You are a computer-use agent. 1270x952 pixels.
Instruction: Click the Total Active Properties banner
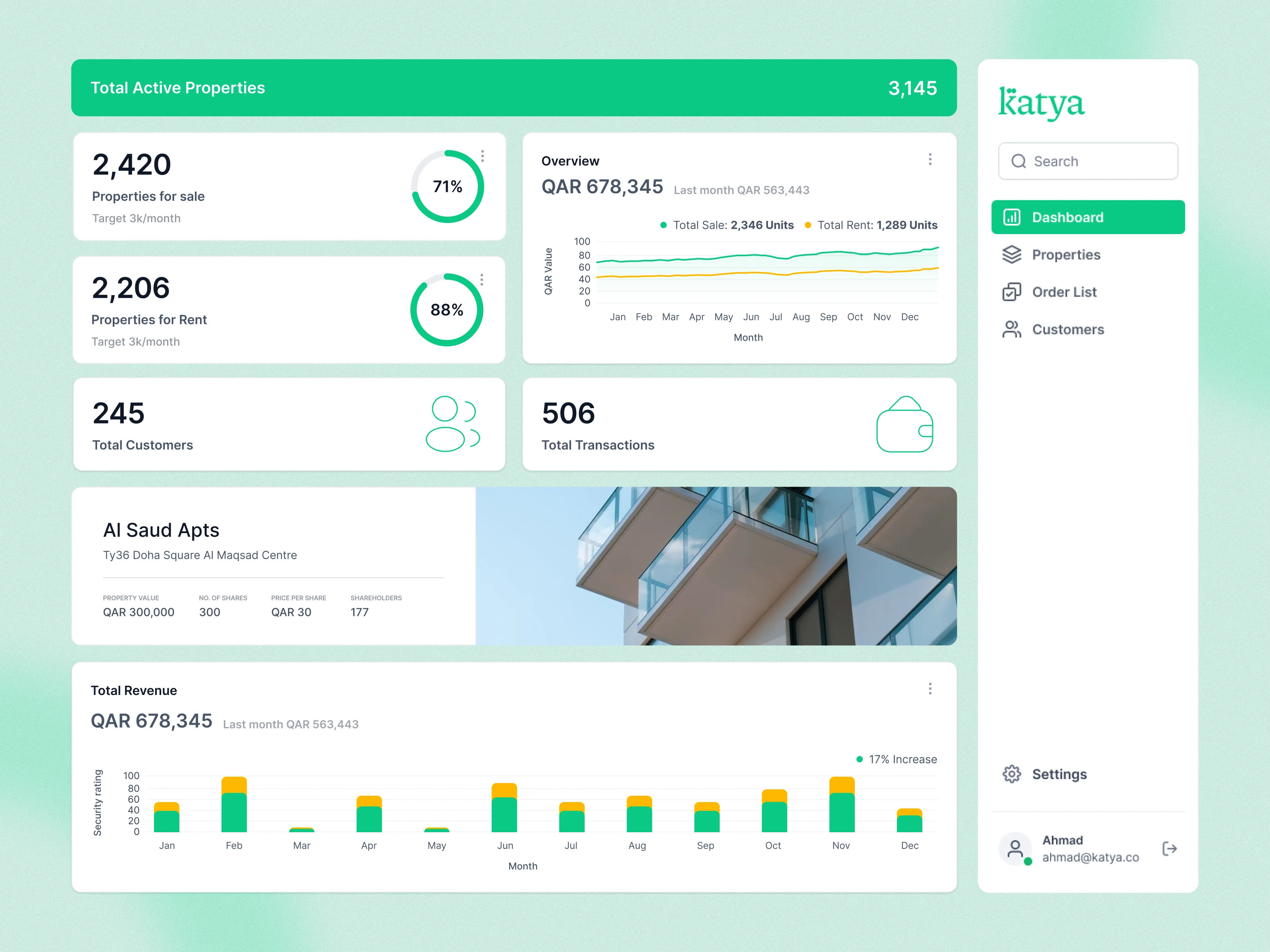point(514,88)
